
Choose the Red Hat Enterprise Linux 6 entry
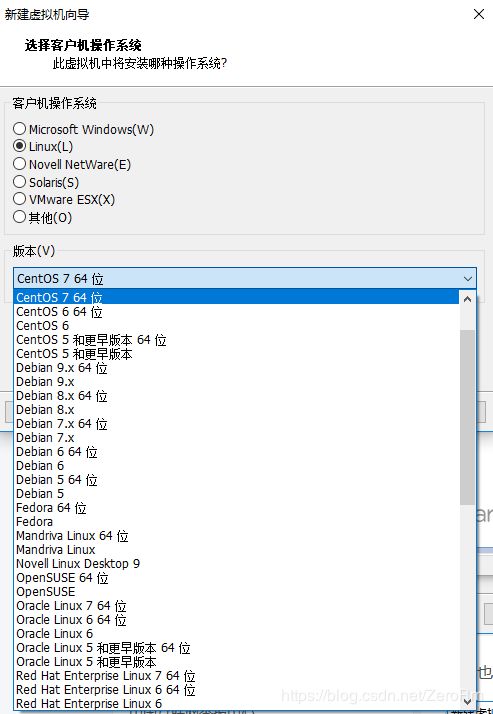236,704
